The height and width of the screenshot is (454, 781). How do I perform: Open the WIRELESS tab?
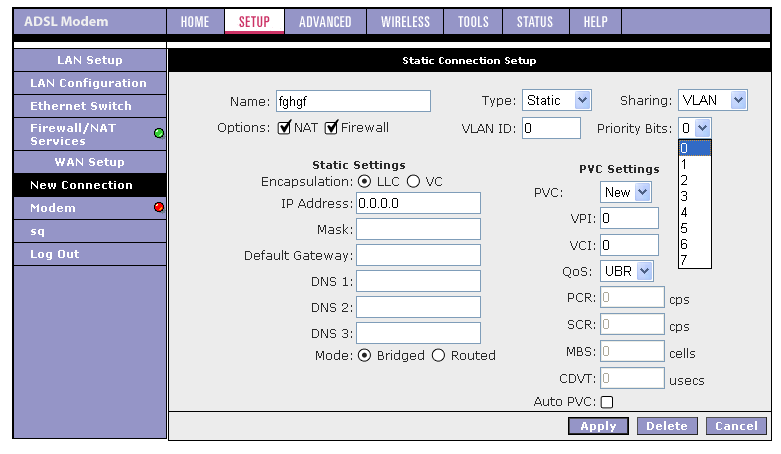coord(405,21)
